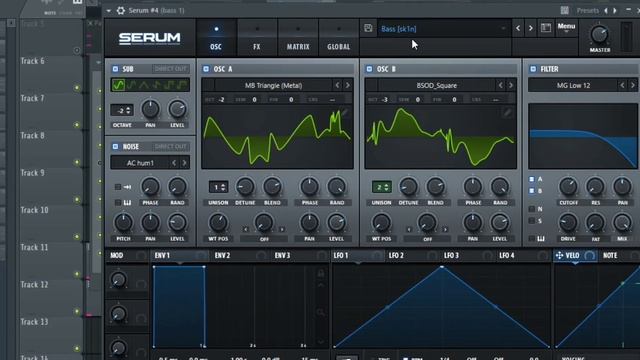
Task: Open Serum plugin settings gear icon
Action: (121, 11)
